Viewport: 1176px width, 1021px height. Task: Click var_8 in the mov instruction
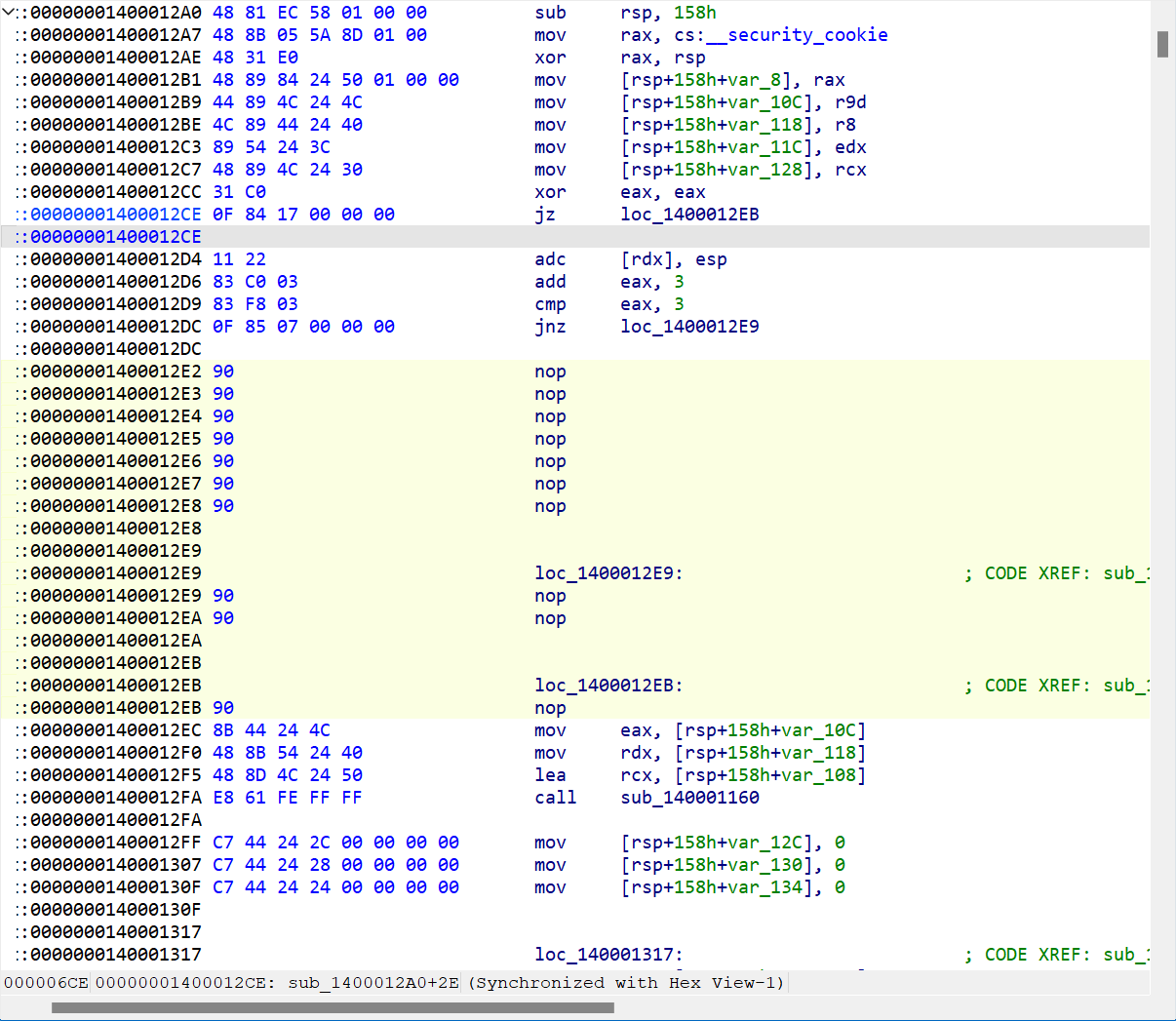(754, 80)
